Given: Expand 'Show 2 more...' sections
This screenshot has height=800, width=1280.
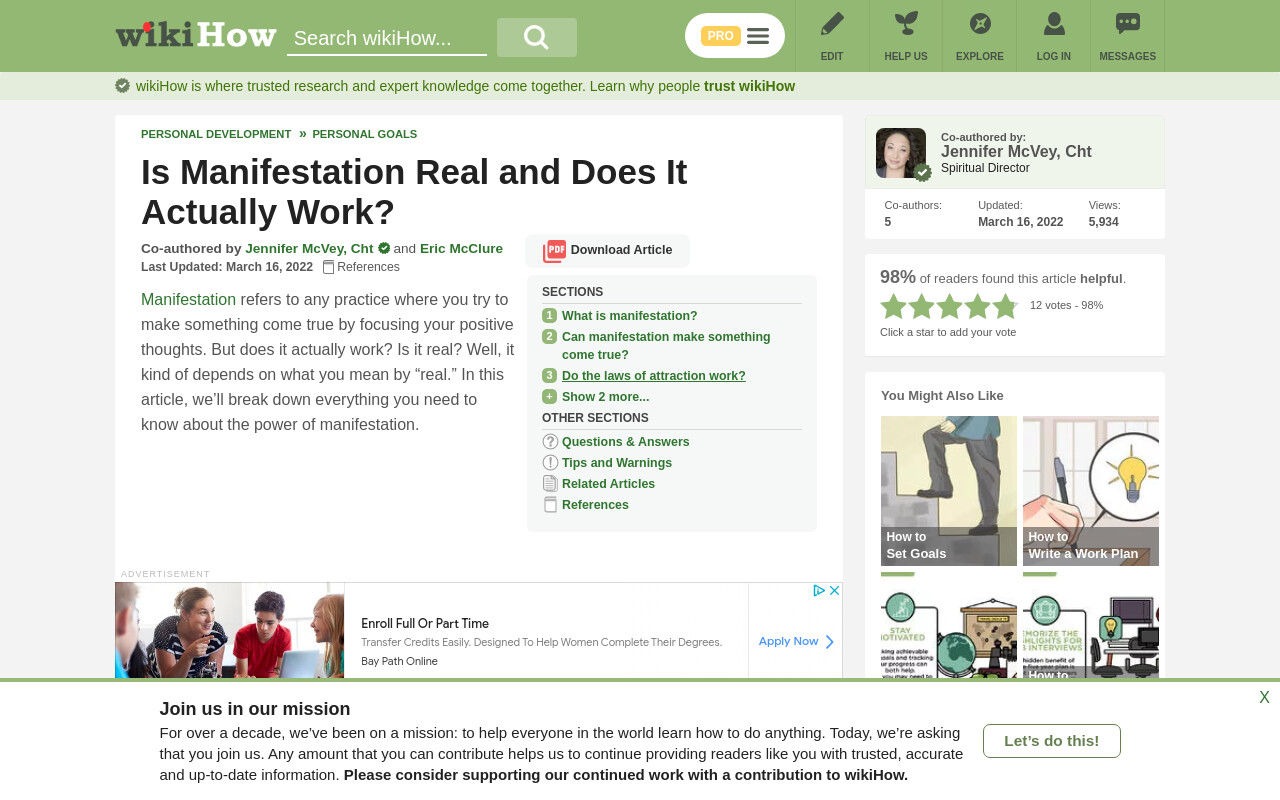Looking at the screenshot, I should [x=606, y=397].
